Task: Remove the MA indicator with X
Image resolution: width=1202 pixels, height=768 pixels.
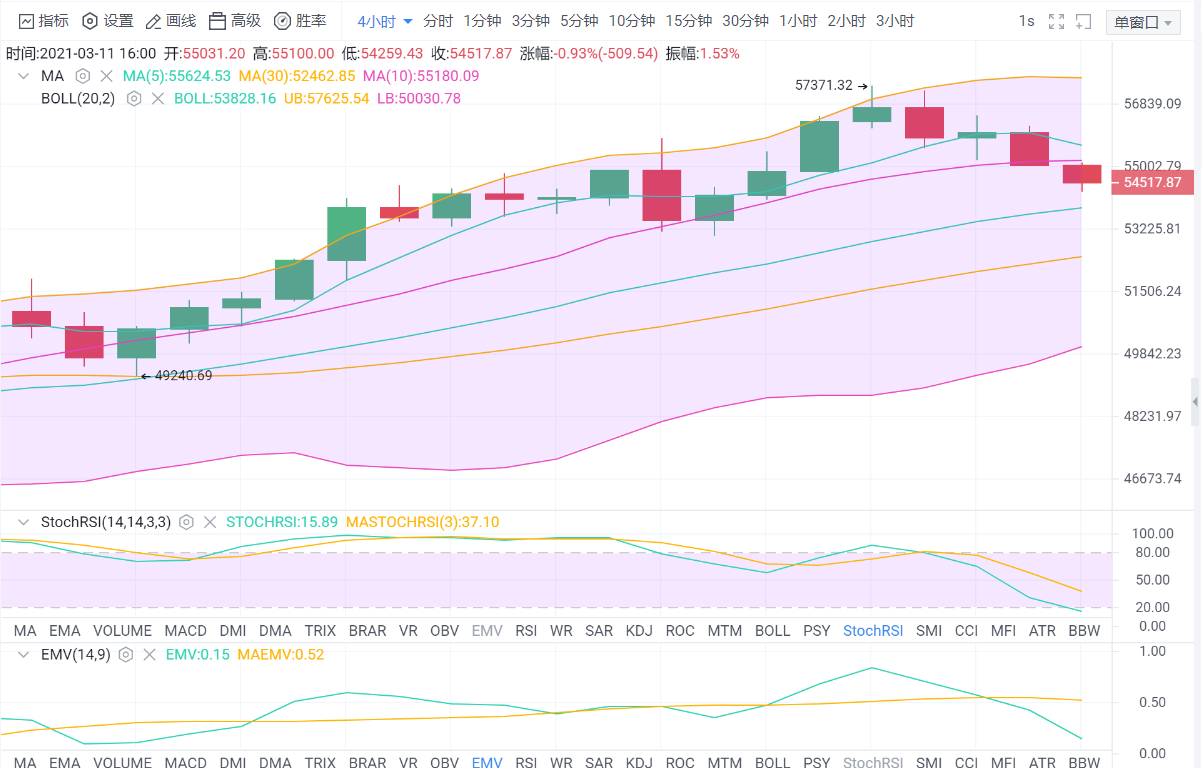Action: pos(106,76)
